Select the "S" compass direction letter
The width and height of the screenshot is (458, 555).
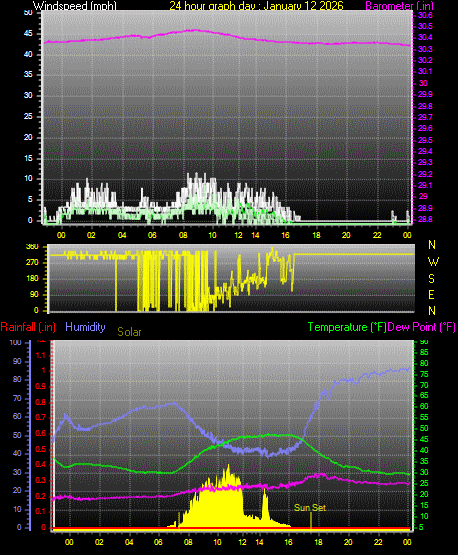431,279
